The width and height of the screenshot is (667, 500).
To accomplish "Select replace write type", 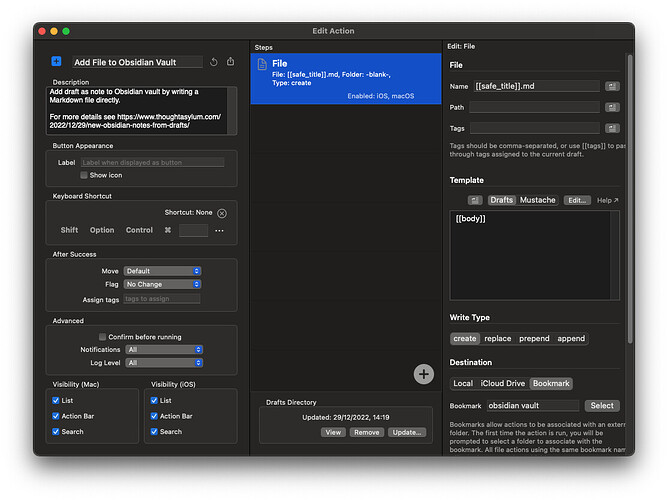I will click(498, 339).
